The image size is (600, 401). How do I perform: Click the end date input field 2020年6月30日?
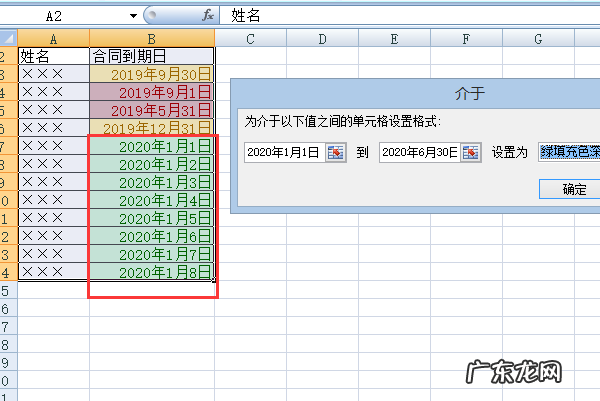click(419, 152)
